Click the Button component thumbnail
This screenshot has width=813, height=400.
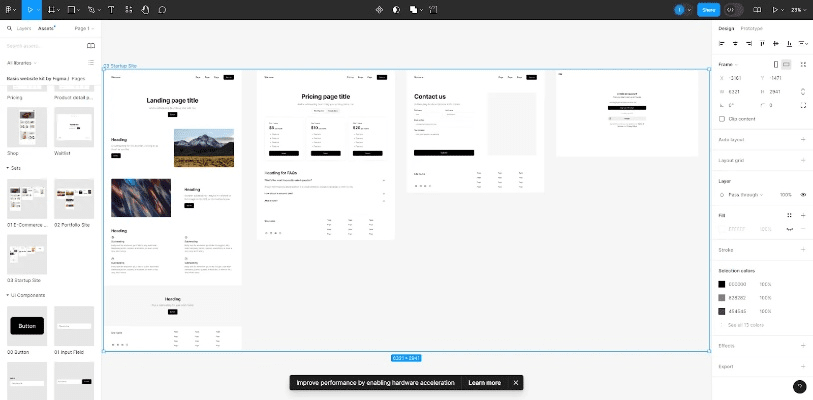(27, 326)
